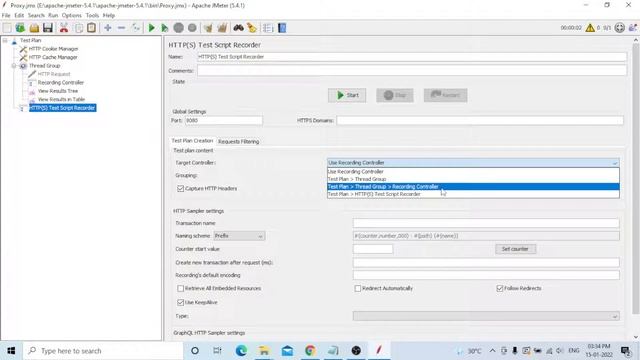Click the Clear All brooms icon
The image size is (640, 360).
click(x=222, y=28)
